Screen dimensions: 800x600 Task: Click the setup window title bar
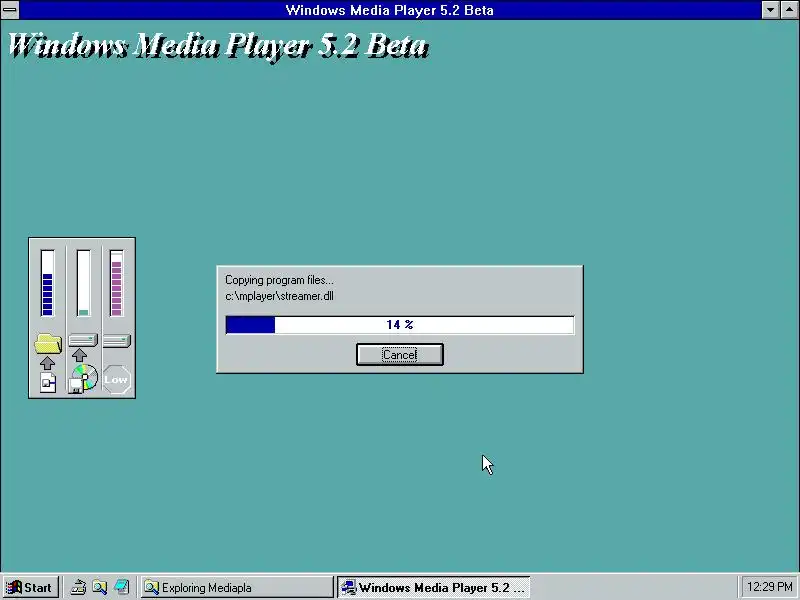coord(390,10)
